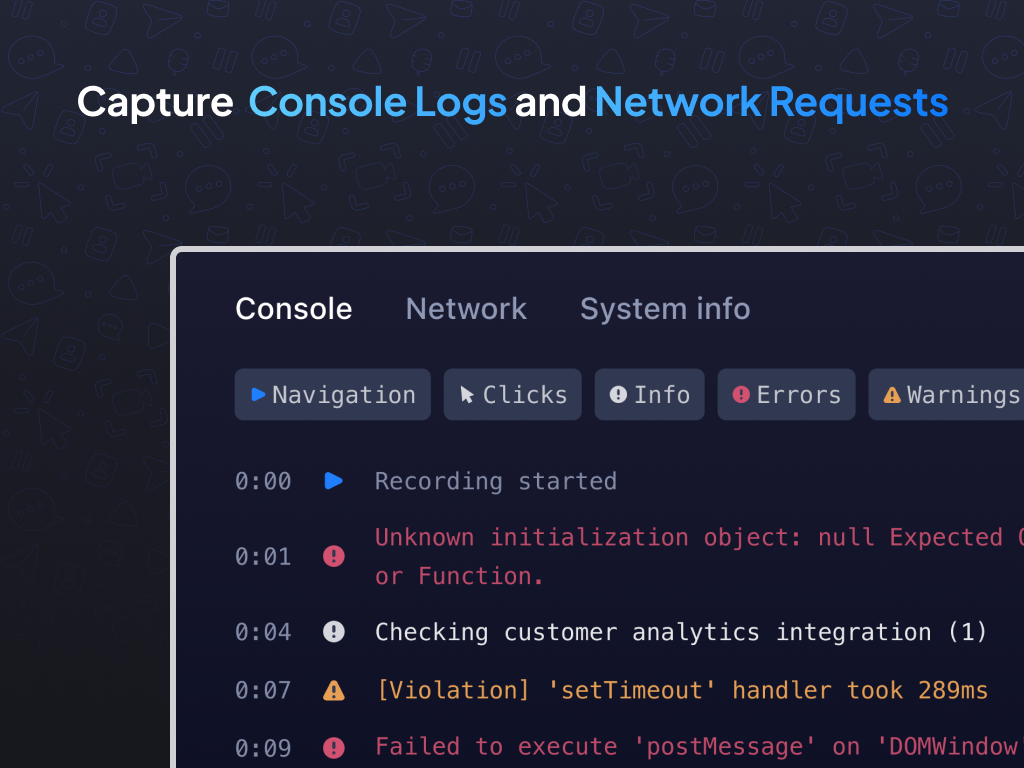The height and width of the screenshot is (768, 1024).
Task: Click the orange warning icon at 0:07
Action: 334,690
